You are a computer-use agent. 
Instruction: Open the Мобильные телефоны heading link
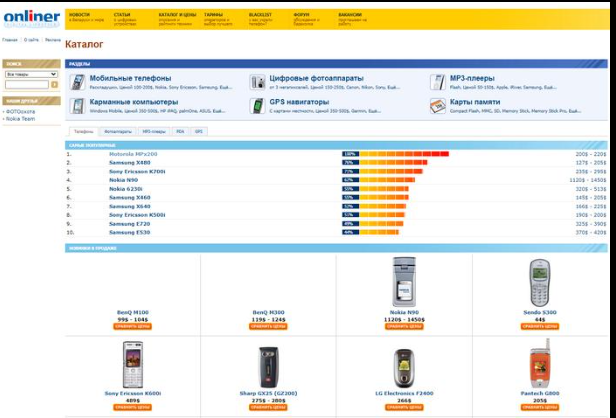130,78
